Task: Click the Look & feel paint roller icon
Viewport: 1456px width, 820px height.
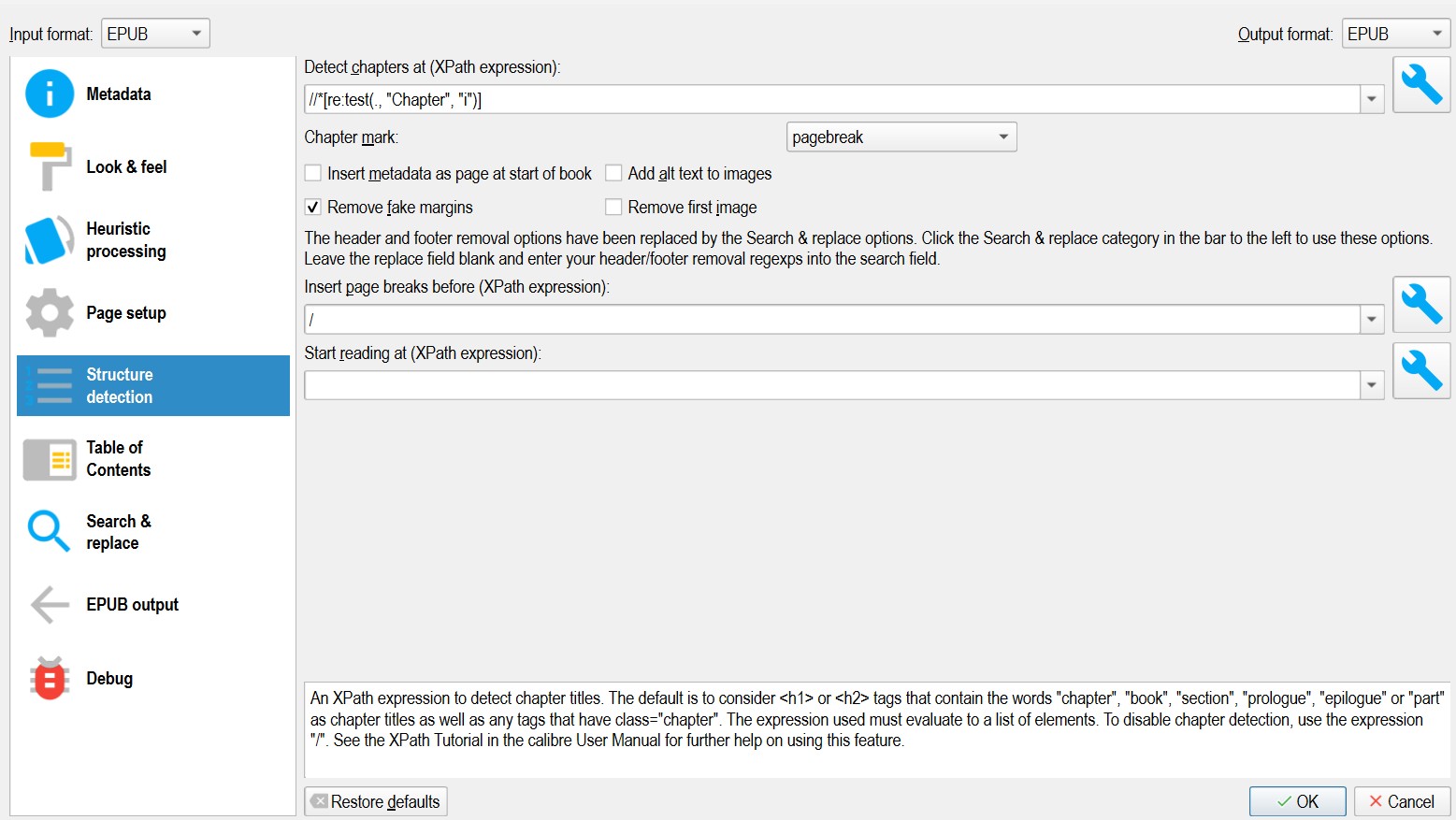Action: [x=50, y=165]
